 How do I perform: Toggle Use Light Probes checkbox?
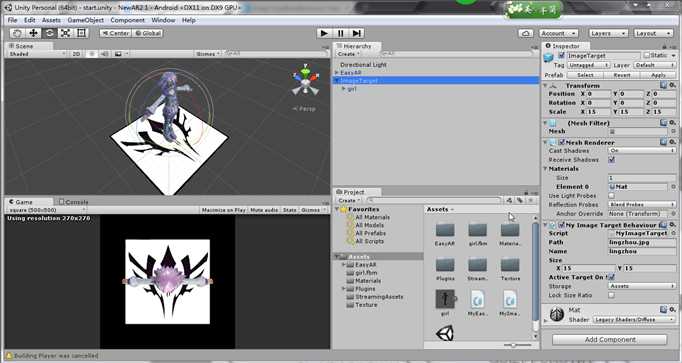click(612, 196)
